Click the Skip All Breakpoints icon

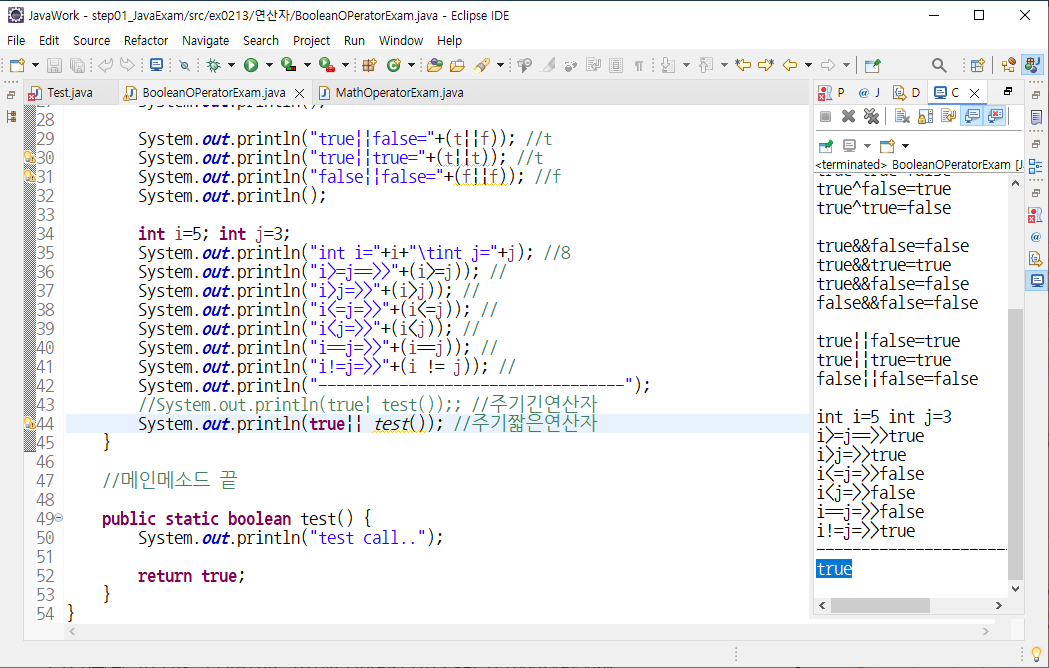[x=185, y=65]
